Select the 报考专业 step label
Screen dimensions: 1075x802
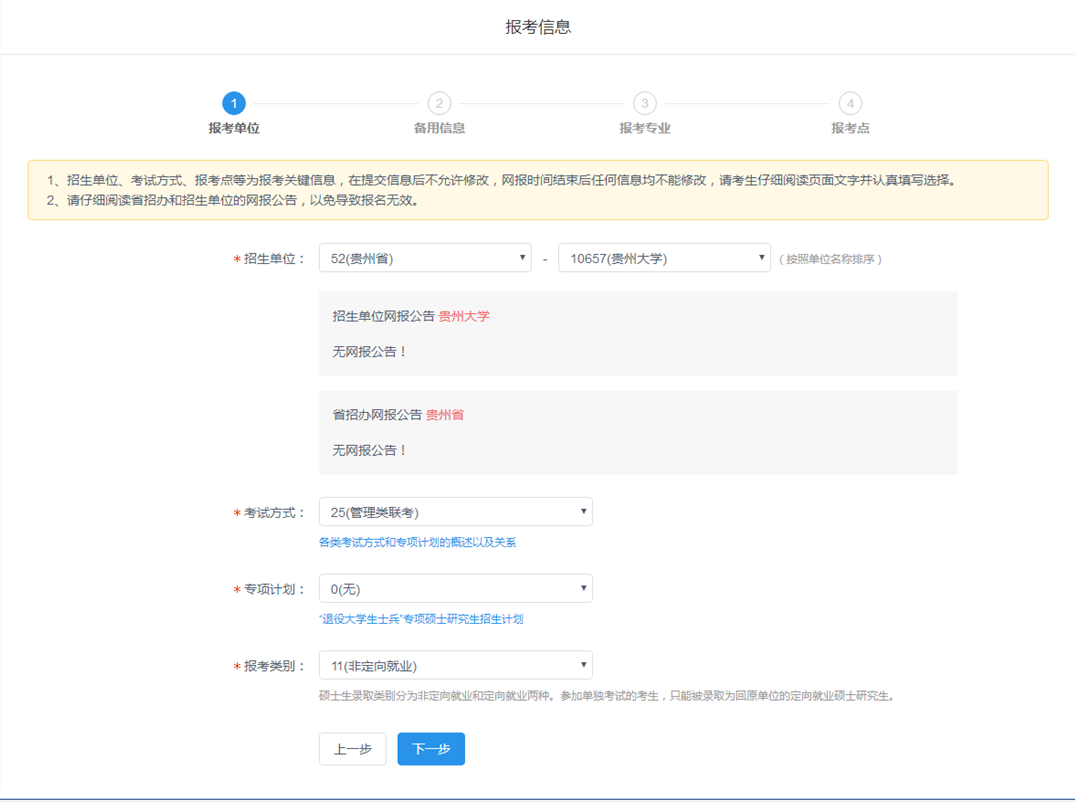point(645,128)
